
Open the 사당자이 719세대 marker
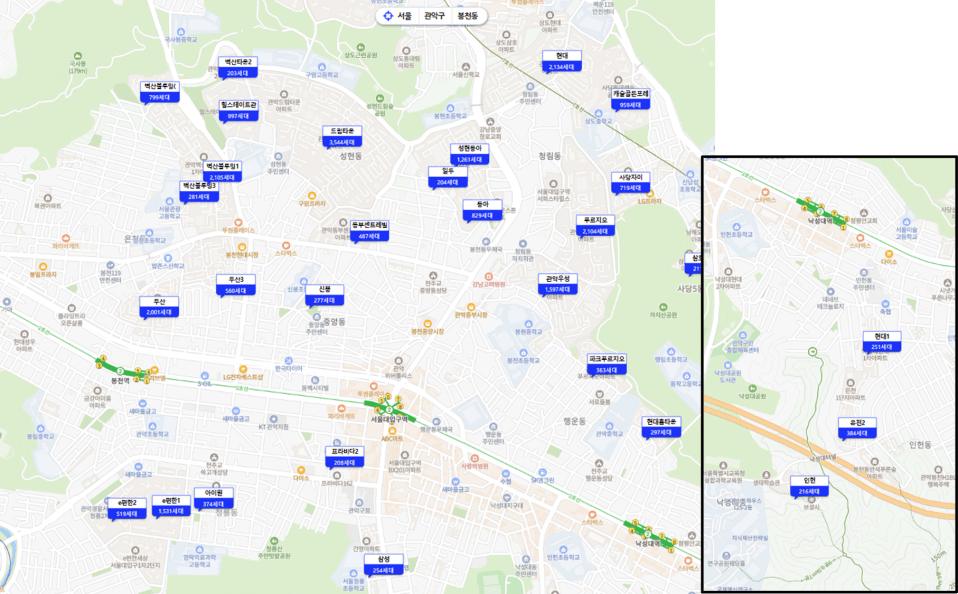pos(631,182)
